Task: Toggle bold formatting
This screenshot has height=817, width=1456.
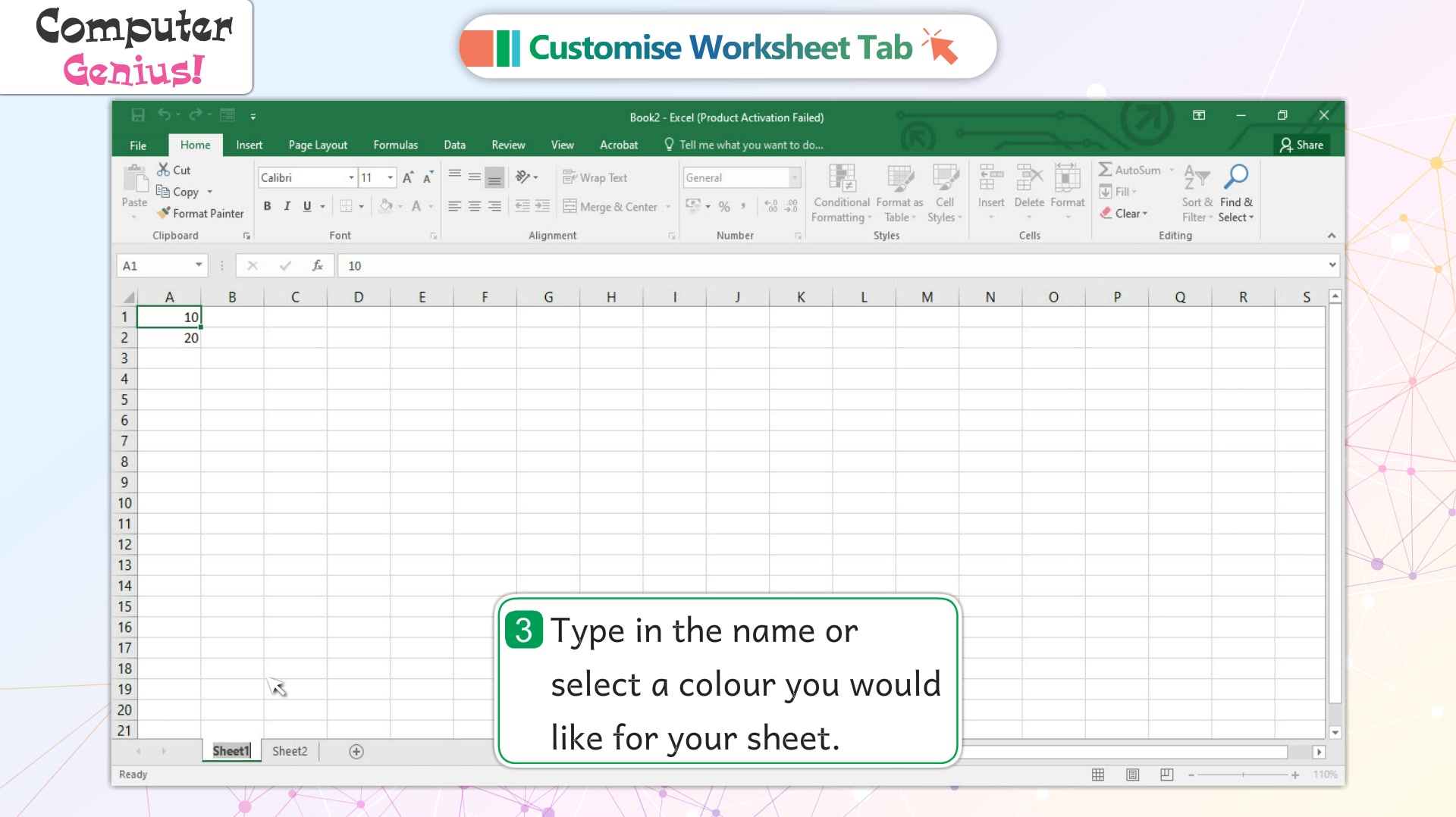Action: tap(267, 206)
